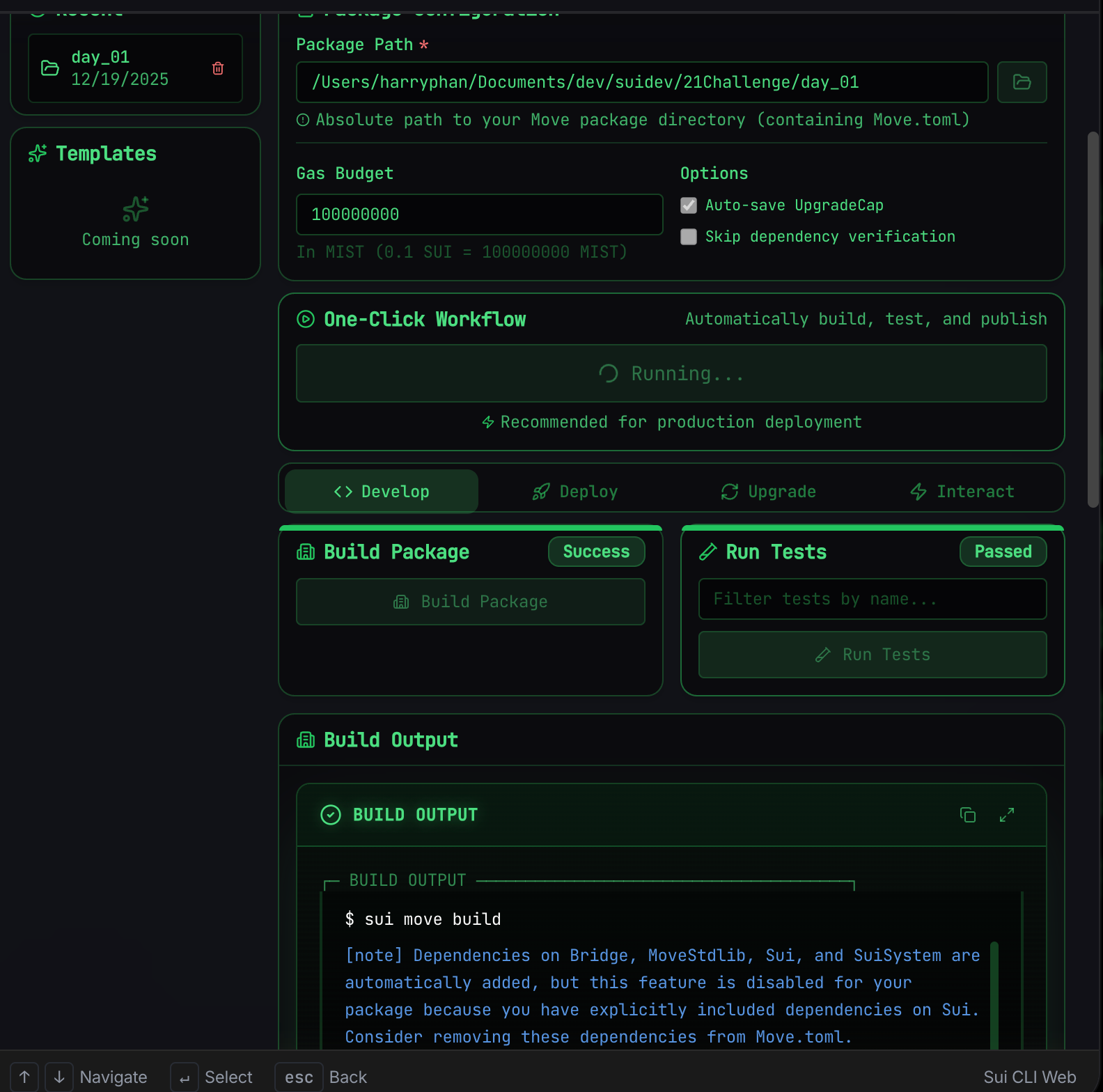The height and width of the screenshot is (1092, 1103).
Task: Edit the Package Path field
Action: pyautogui.click(x=641, y=82)
